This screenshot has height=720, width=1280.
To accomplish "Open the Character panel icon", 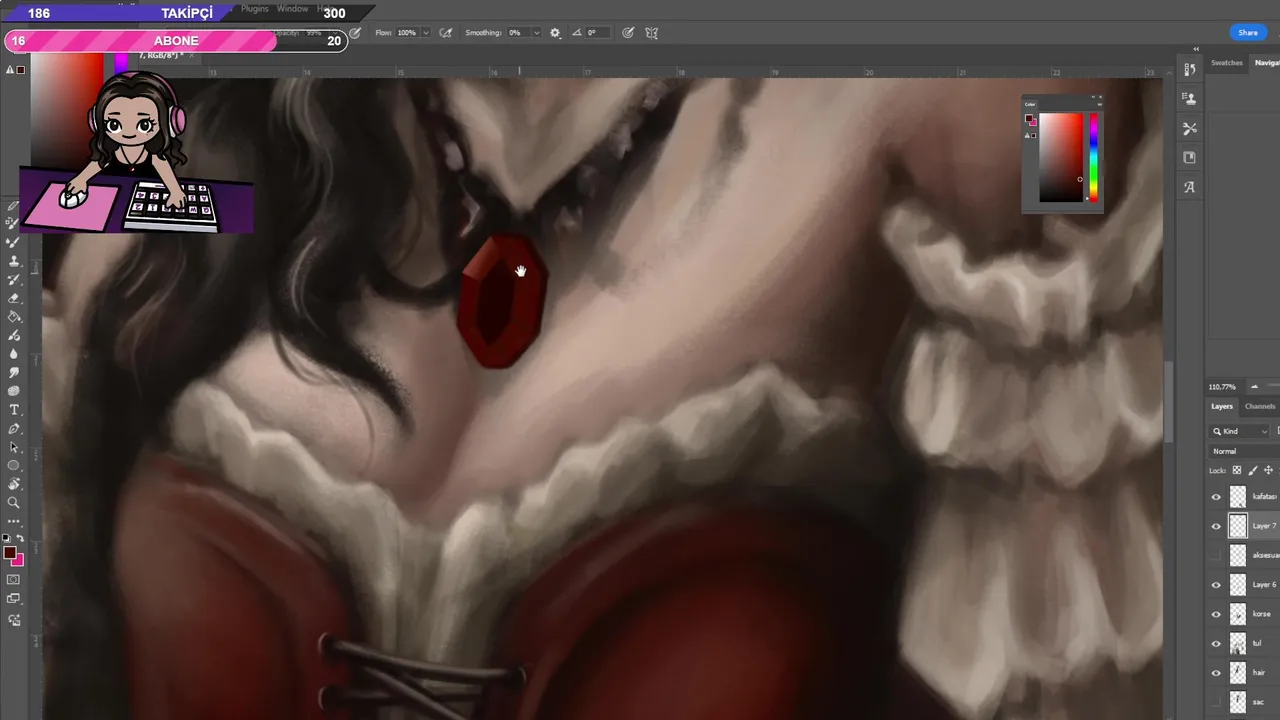I will (1190, 187).
